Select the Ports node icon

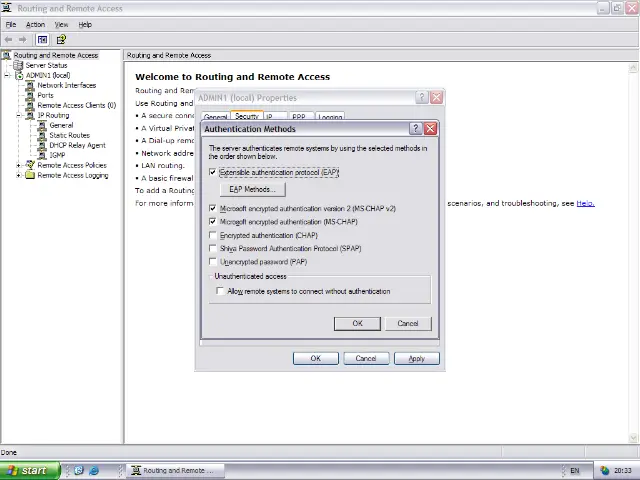tap(30, 96)
